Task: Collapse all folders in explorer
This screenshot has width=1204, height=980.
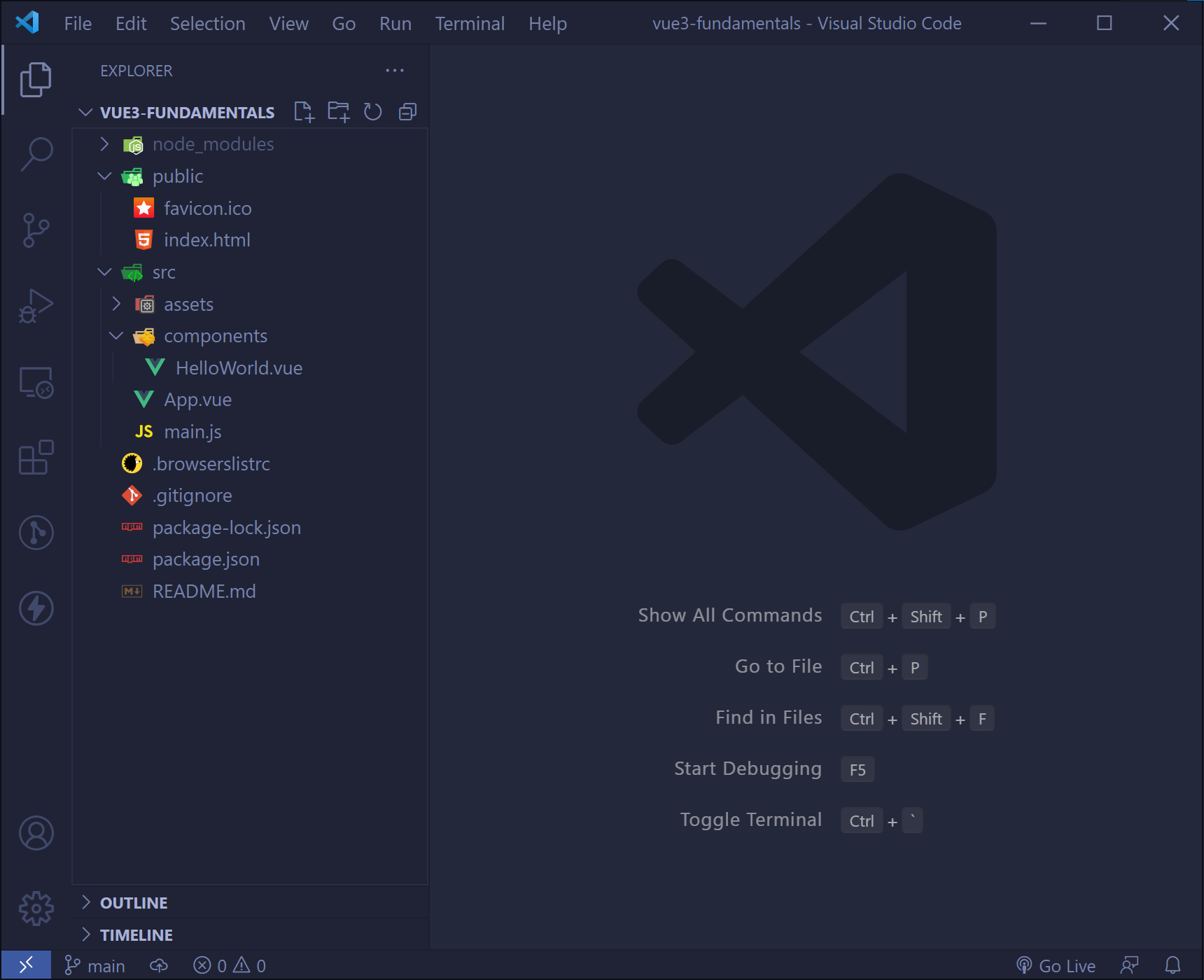Action: (x=407, y=112)
